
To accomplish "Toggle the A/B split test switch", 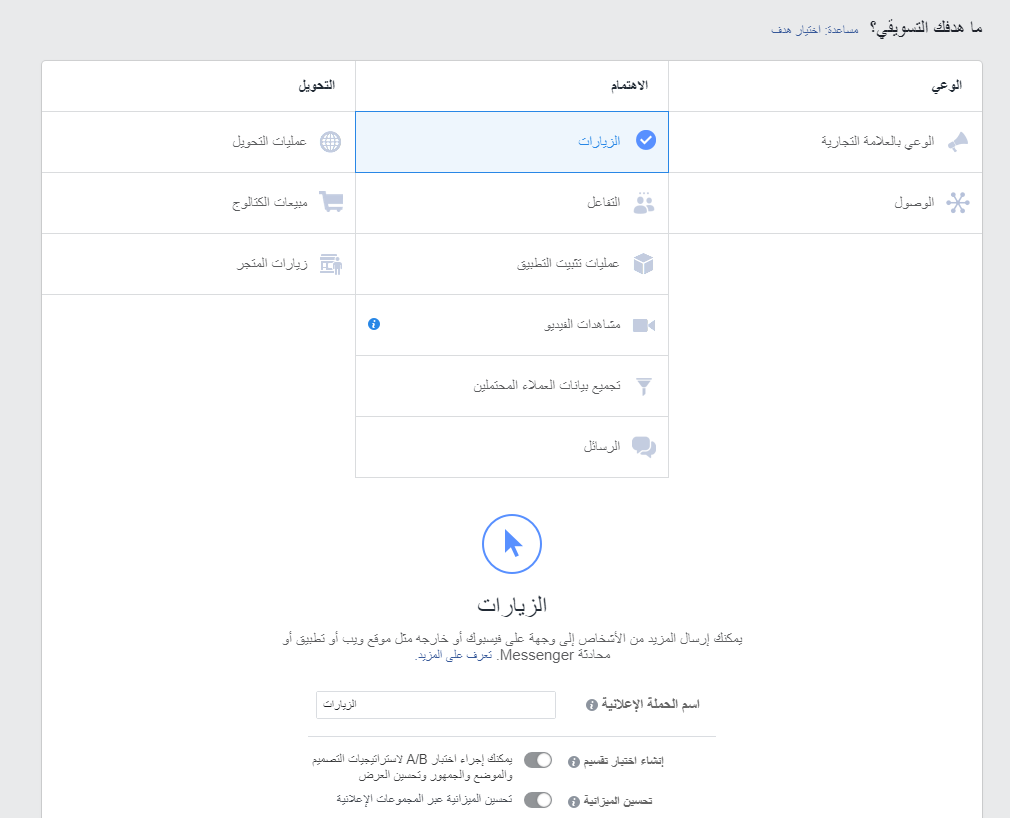I will coord(537,760).
